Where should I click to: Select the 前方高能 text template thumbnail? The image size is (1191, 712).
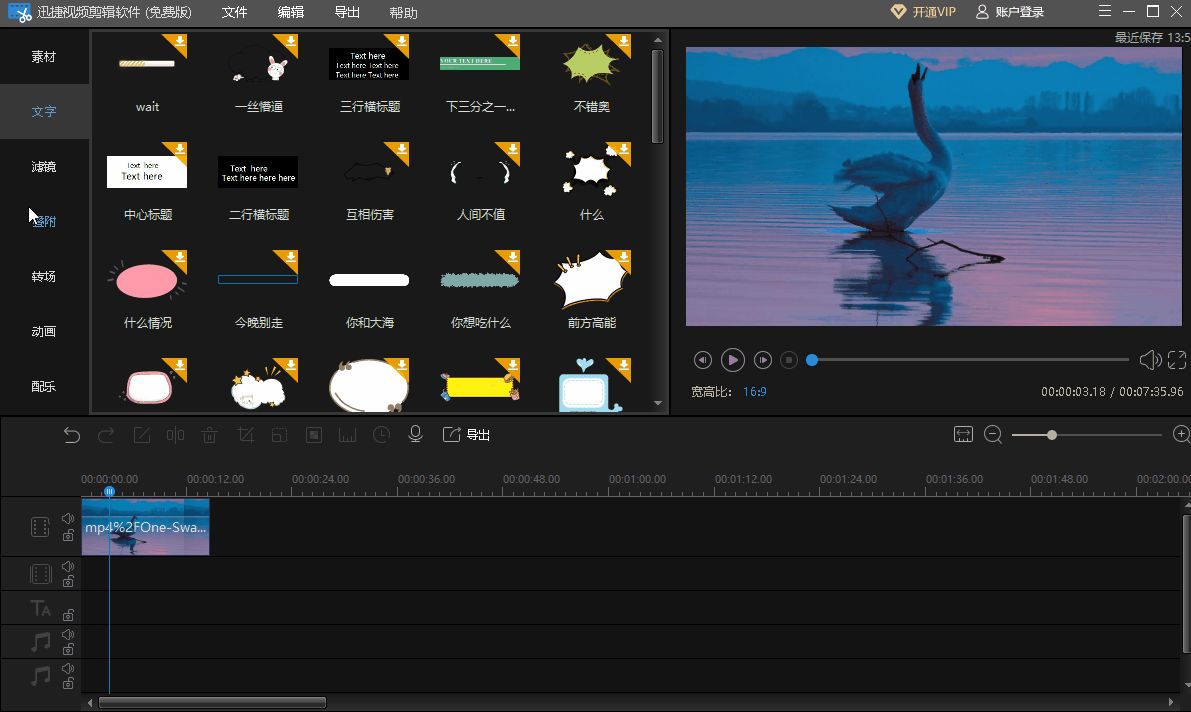592,282
